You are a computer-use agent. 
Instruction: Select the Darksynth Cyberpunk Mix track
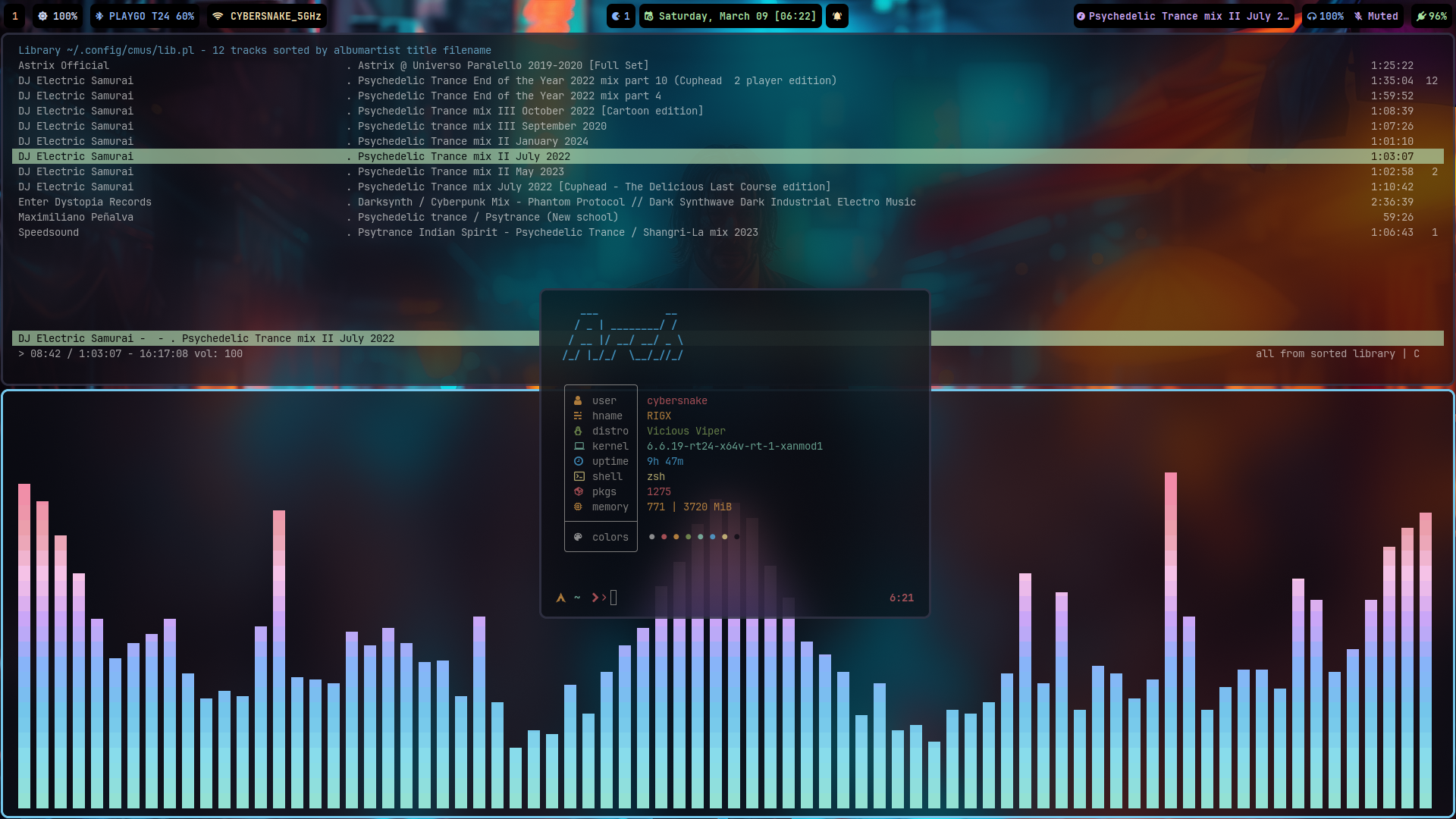pos(636,202)
